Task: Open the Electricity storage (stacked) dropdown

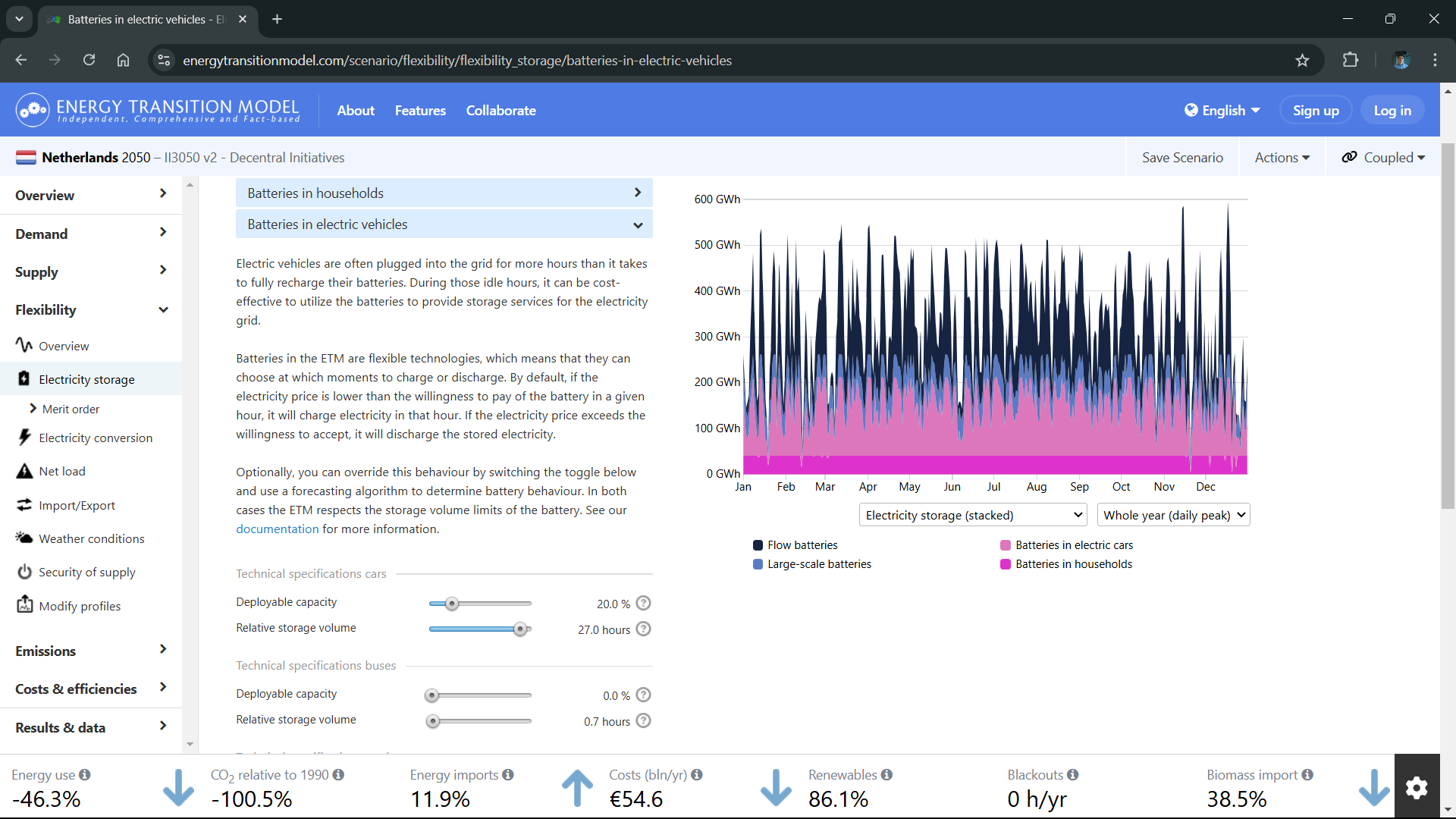Action: pyautogui.click(x=973, y=515)
